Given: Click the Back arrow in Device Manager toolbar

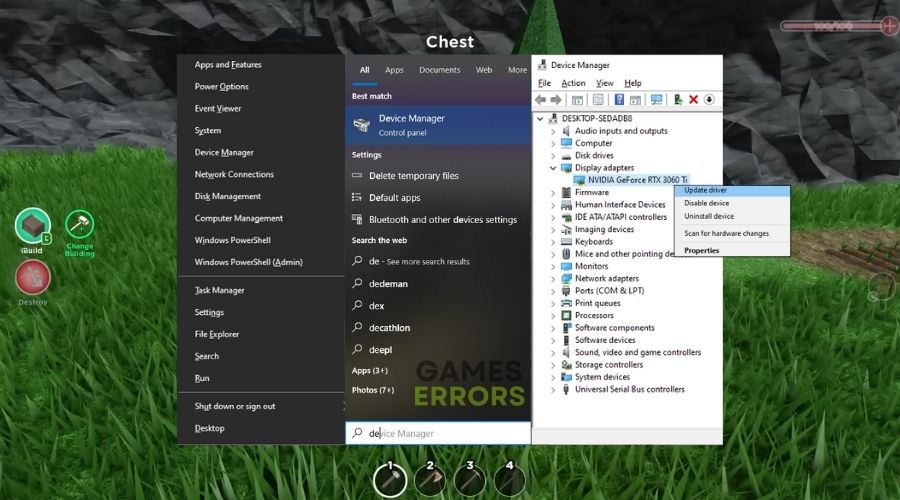Looking at the screenshot, I should [x=540, y=99].
